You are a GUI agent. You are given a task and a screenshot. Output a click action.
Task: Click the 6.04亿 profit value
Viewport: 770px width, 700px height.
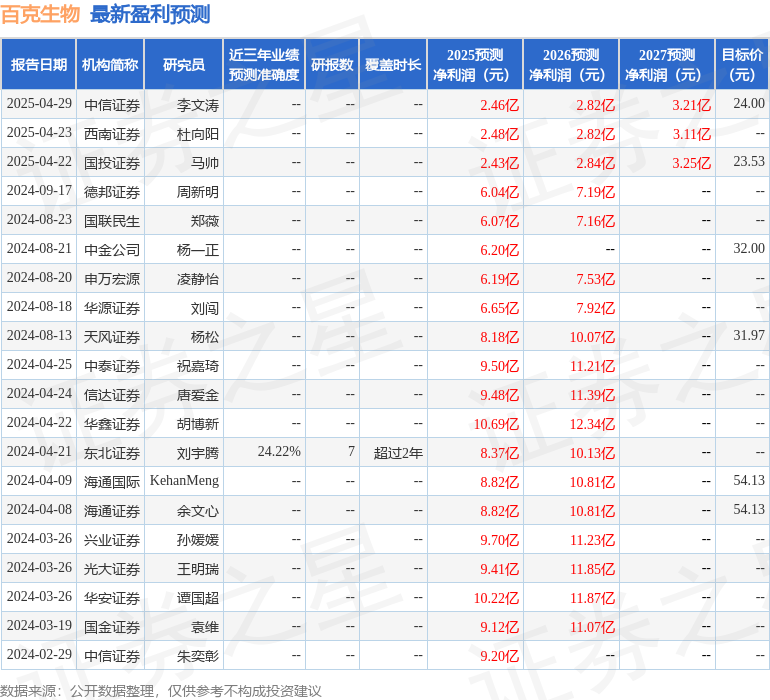click(x=499, y=192)
